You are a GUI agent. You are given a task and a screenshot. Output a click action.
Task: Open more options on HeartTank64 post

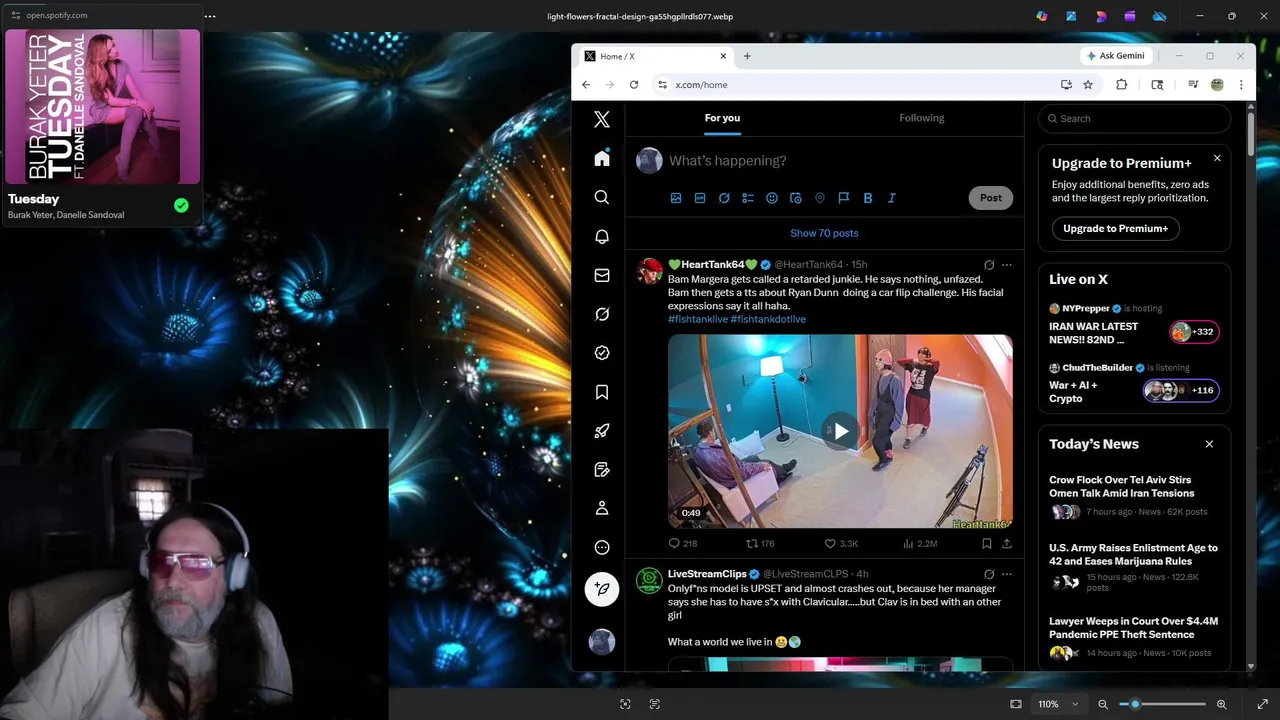pyautogui.click(x=1007, y=265)
